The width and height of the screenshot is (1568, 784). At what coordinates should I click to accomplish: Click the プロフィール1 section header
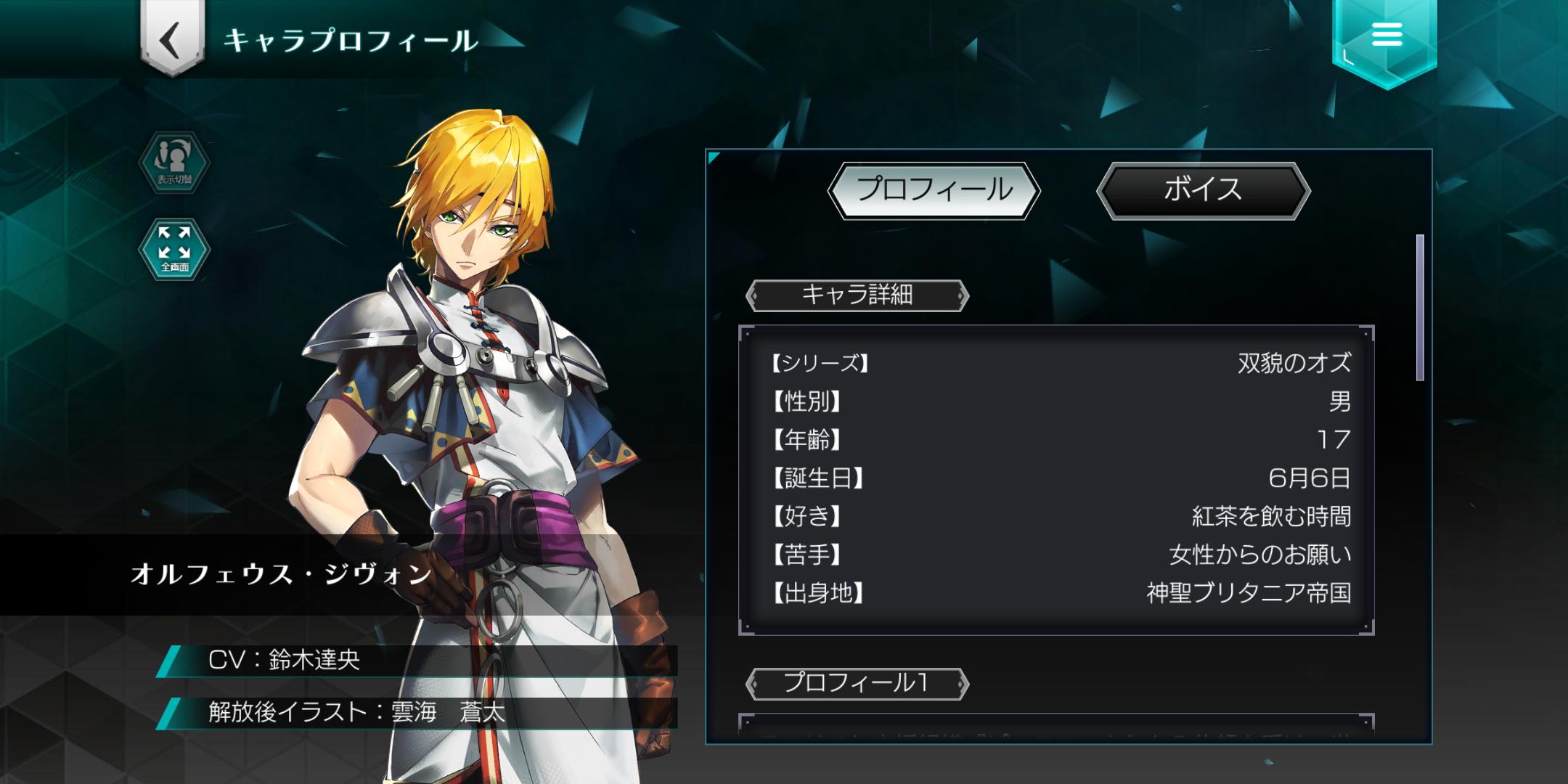(857, 684)
